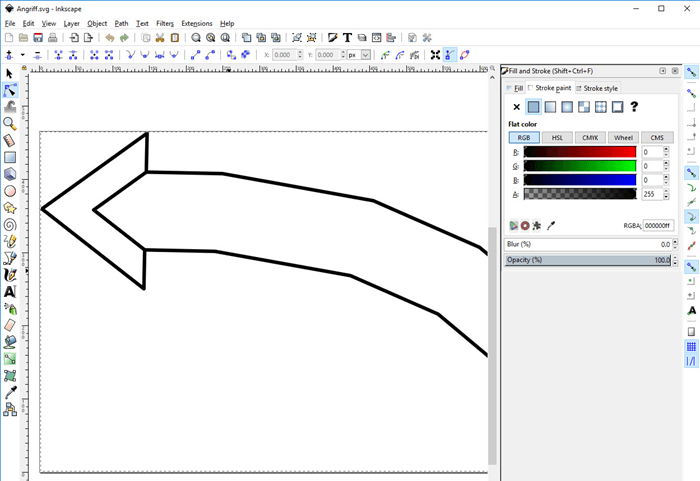Switch to the Stroke style tab
Image resolution: width=700 pixels, height=481 pixels.
pyautogui.click(x=597, y=88)
